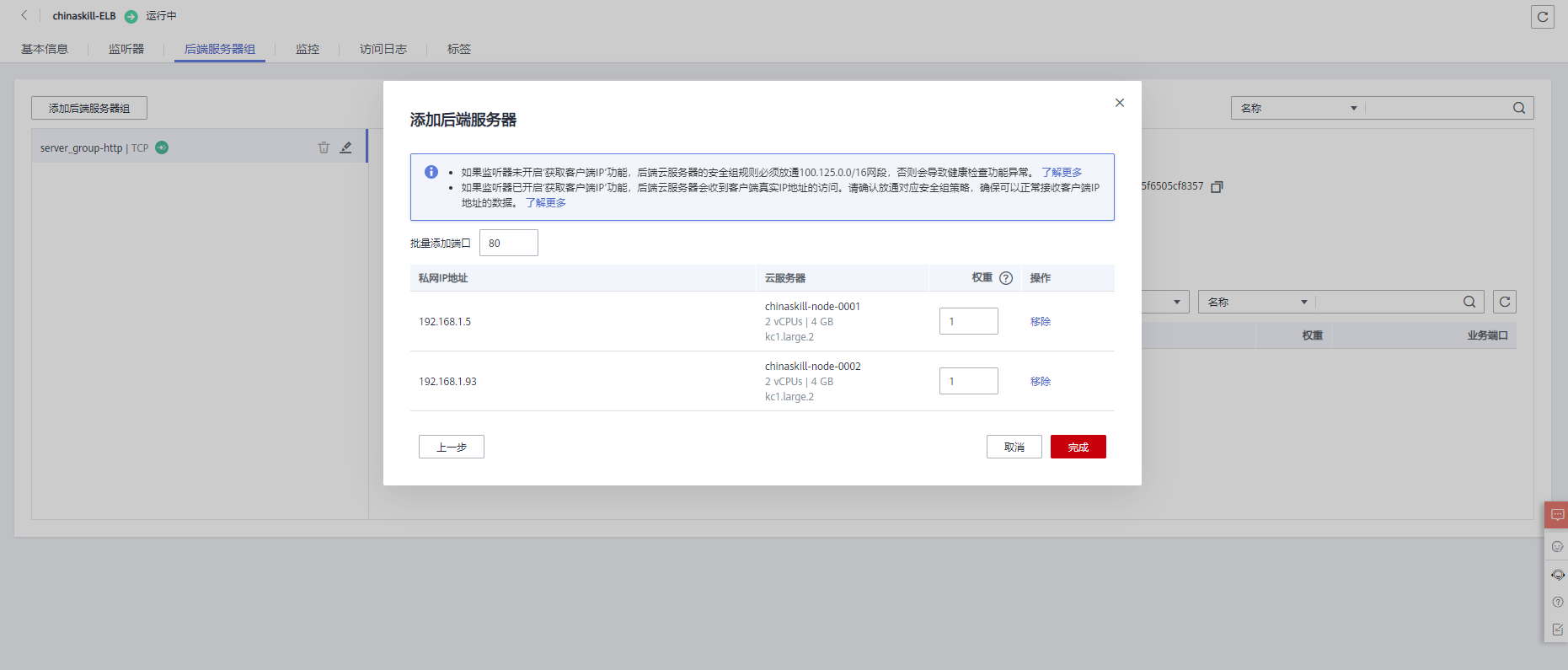Viewport: 1568px width, 670px height.
Task: Refresh the backend server list
Action: point(1505,302)
